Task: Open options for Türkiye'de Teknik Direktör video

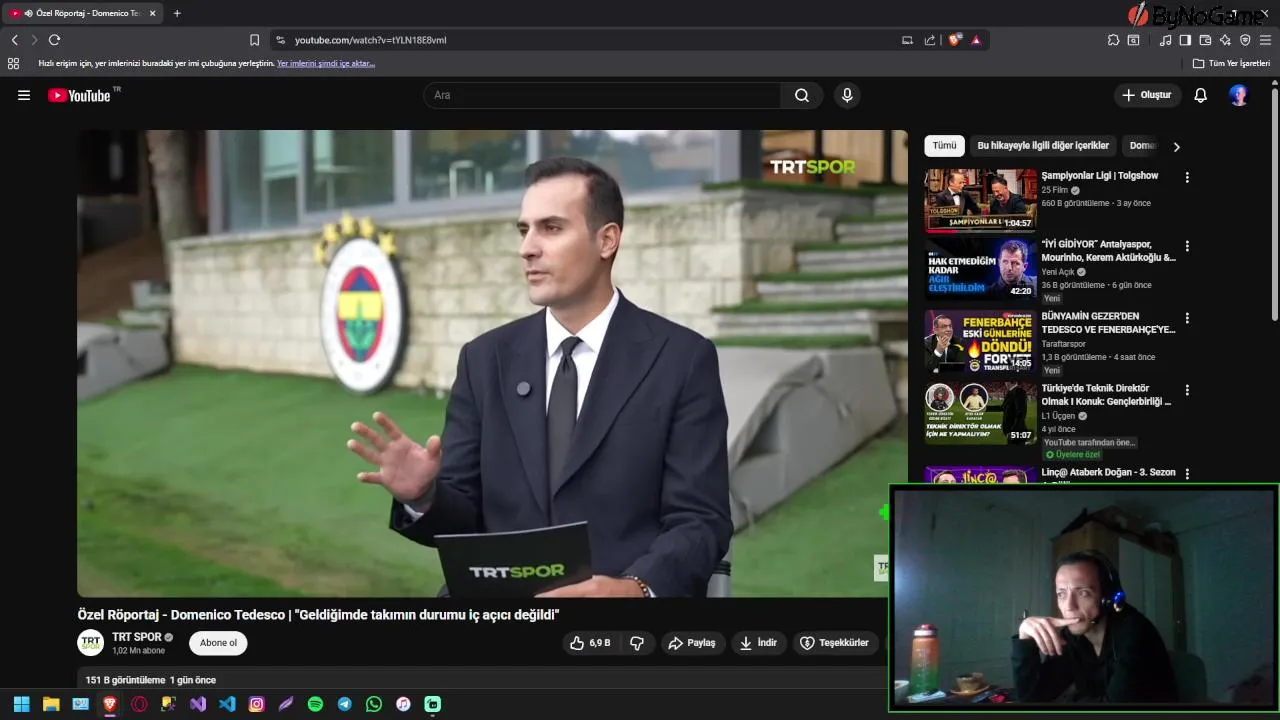Action: click(1187, 390)
